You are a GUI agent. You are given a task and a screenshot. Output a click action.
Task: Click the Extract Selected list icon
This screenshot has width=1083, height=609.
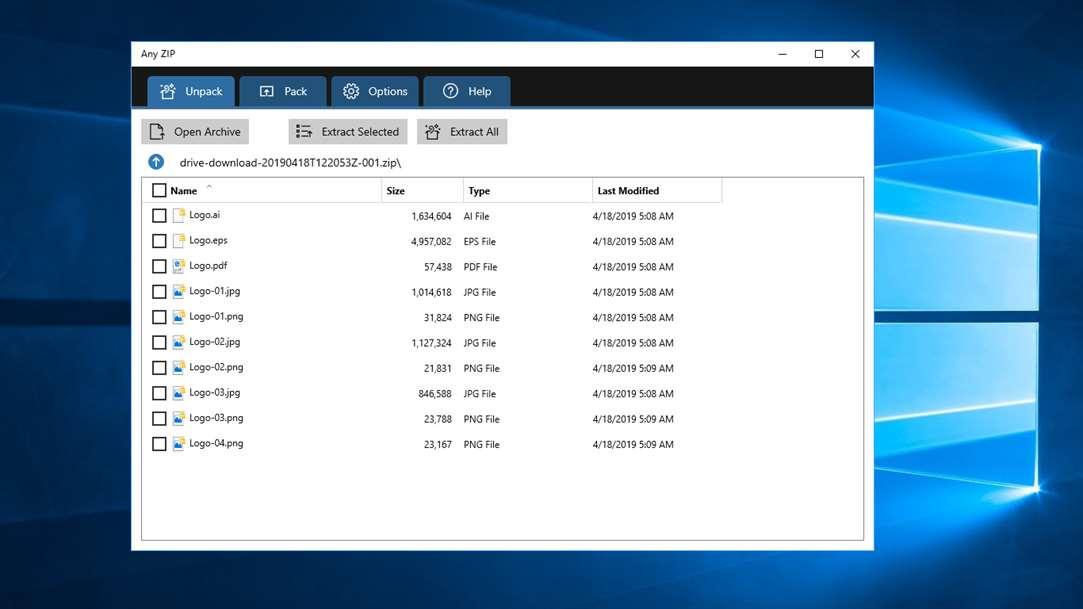304,131
